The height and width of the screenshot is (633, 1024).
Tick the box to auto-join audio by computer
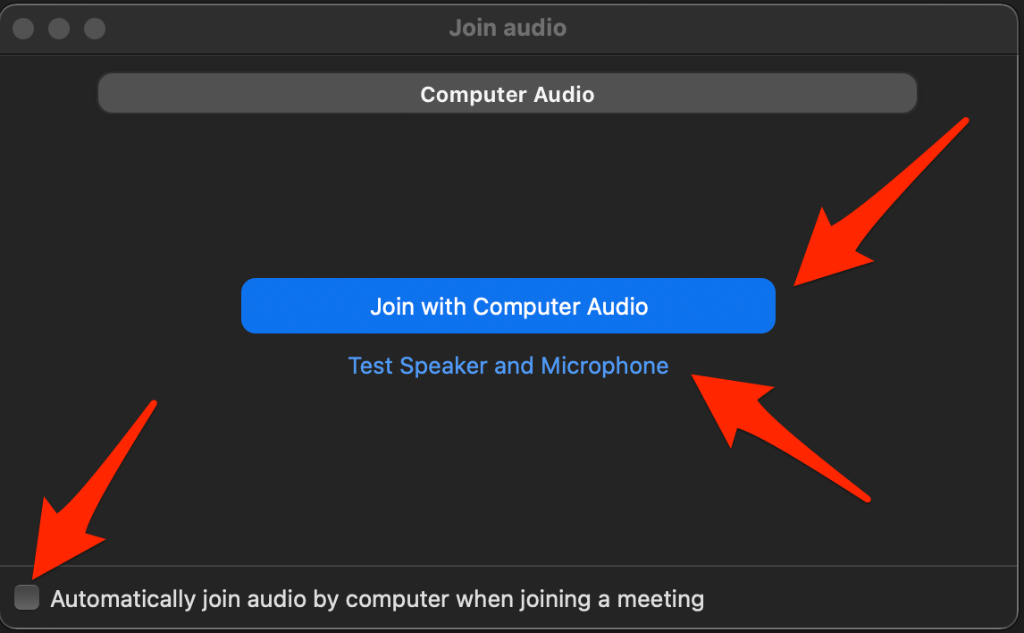pos(27,599)
